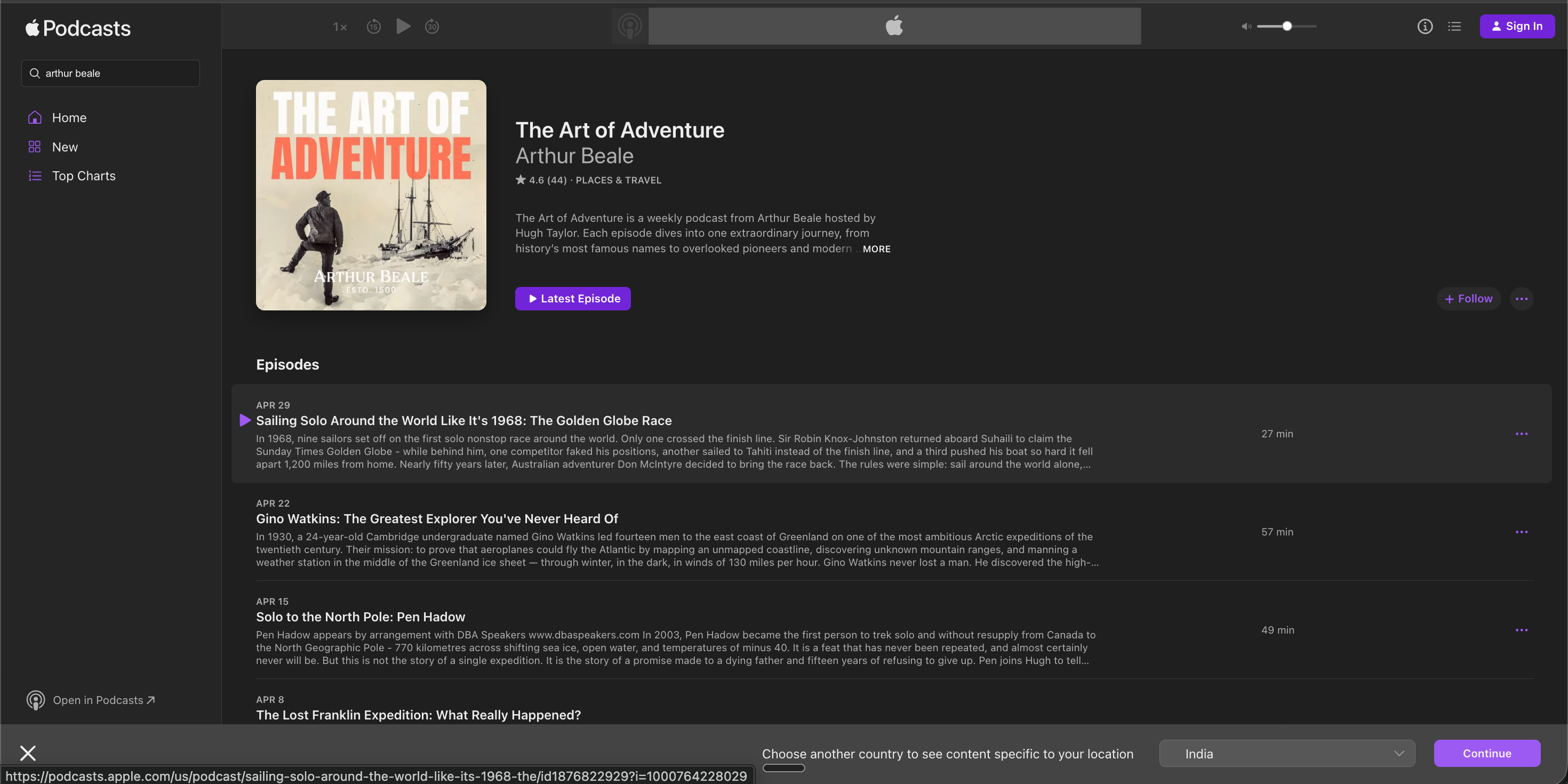
Task: Mute using the speaker icon
Action: (x=1246, y=26)
